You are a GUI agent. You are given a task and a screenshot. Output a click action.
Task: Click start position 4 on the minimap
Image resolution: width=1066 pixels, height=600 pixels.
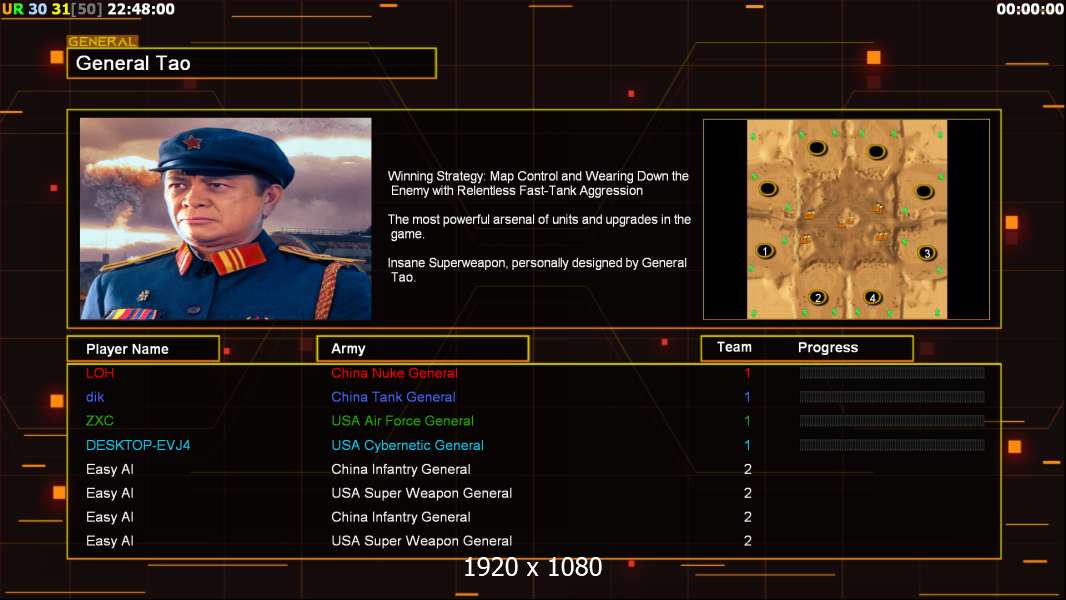click(872, 297)
